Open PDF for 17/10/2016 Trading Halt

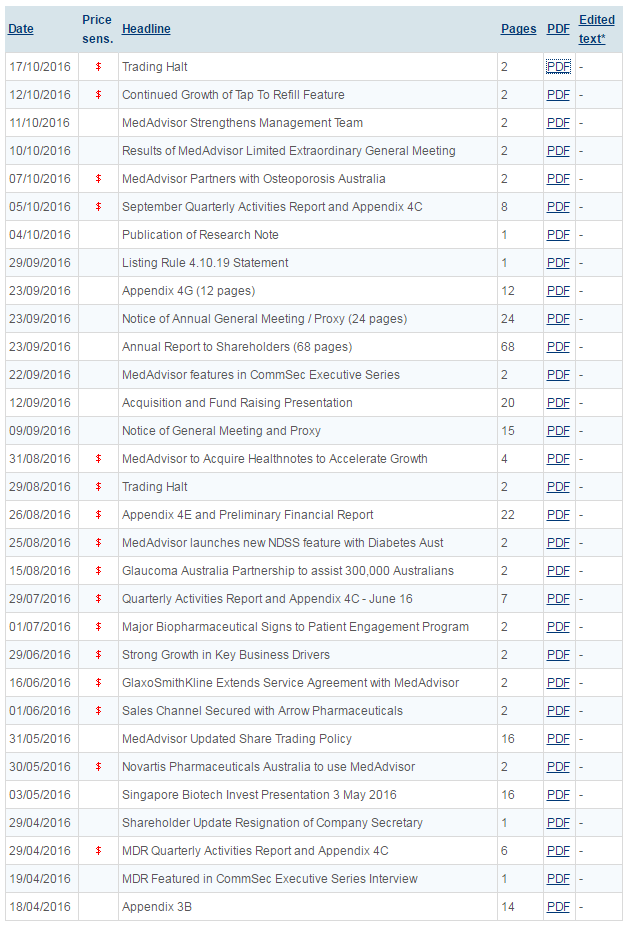[x=558, y=67]
